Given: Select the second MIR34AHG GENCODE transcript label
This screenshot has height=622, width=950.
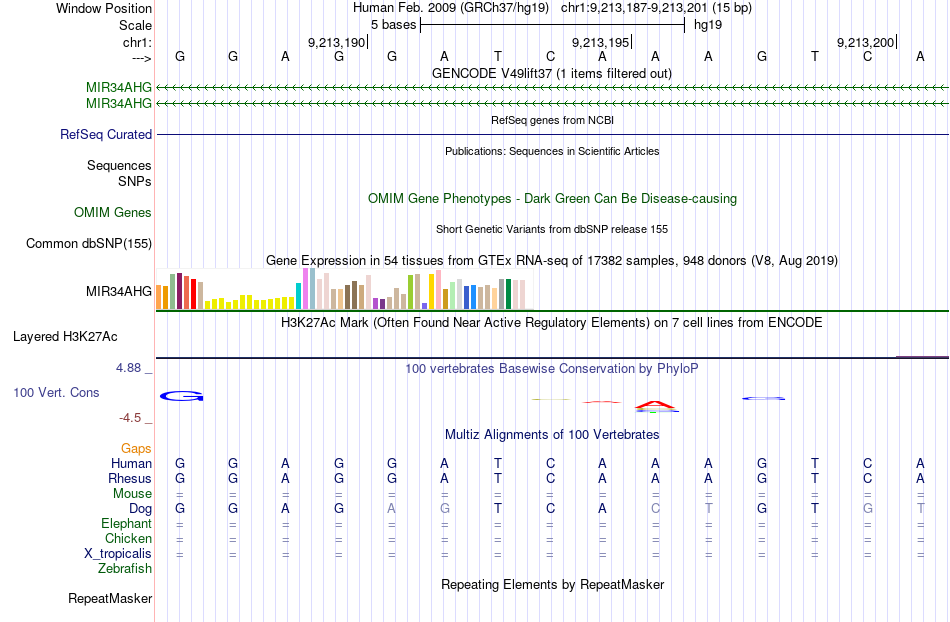Looking at the screenshot, I should (x=119, y=104).
